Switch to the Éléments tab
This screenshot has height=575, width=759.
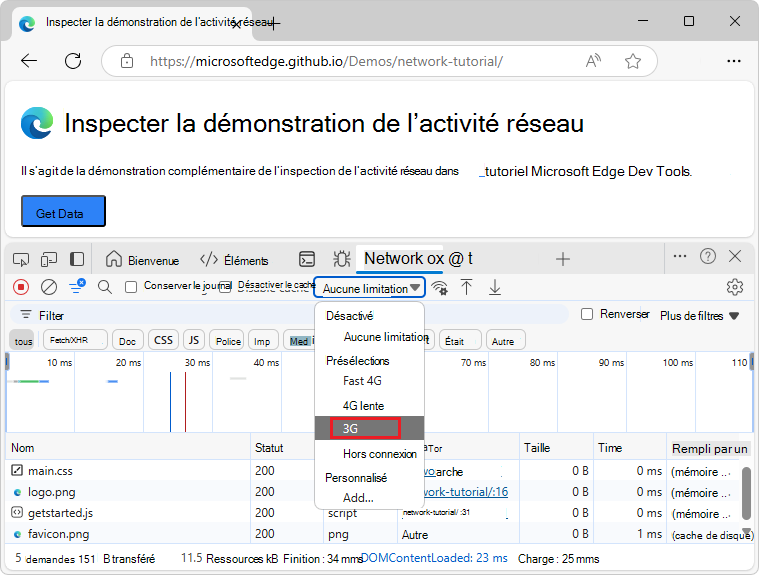coord(234,260)
